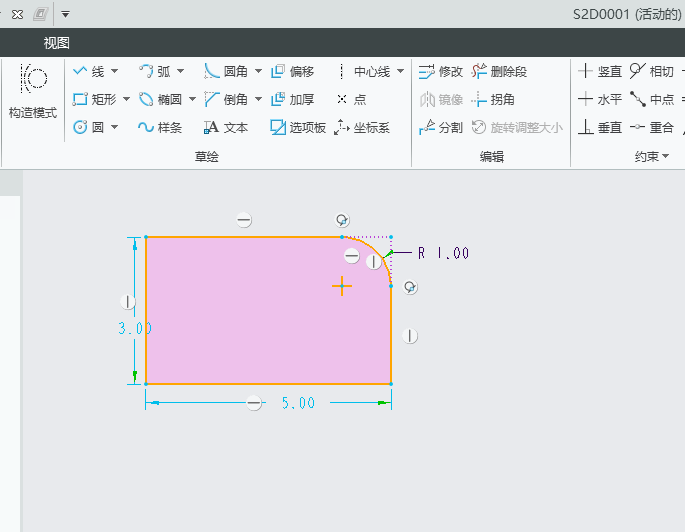Apply the Coincident (重合) constraint
The width and height of the screenshot is (685, 532).
click(652, 128)
